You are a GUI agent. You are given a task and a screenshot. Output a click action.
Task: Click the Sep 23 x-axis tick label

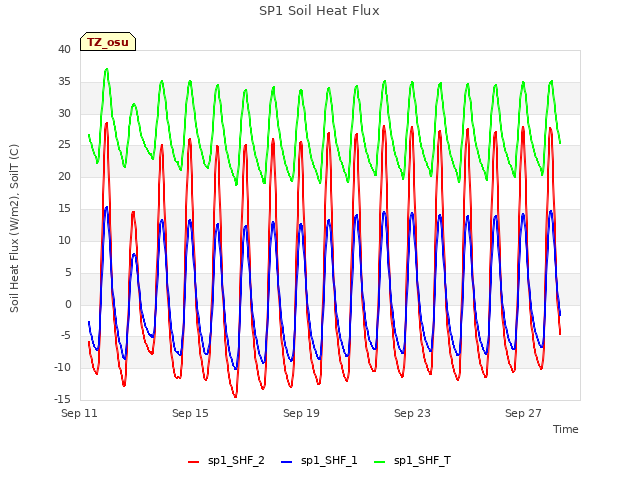coord(412,413)
